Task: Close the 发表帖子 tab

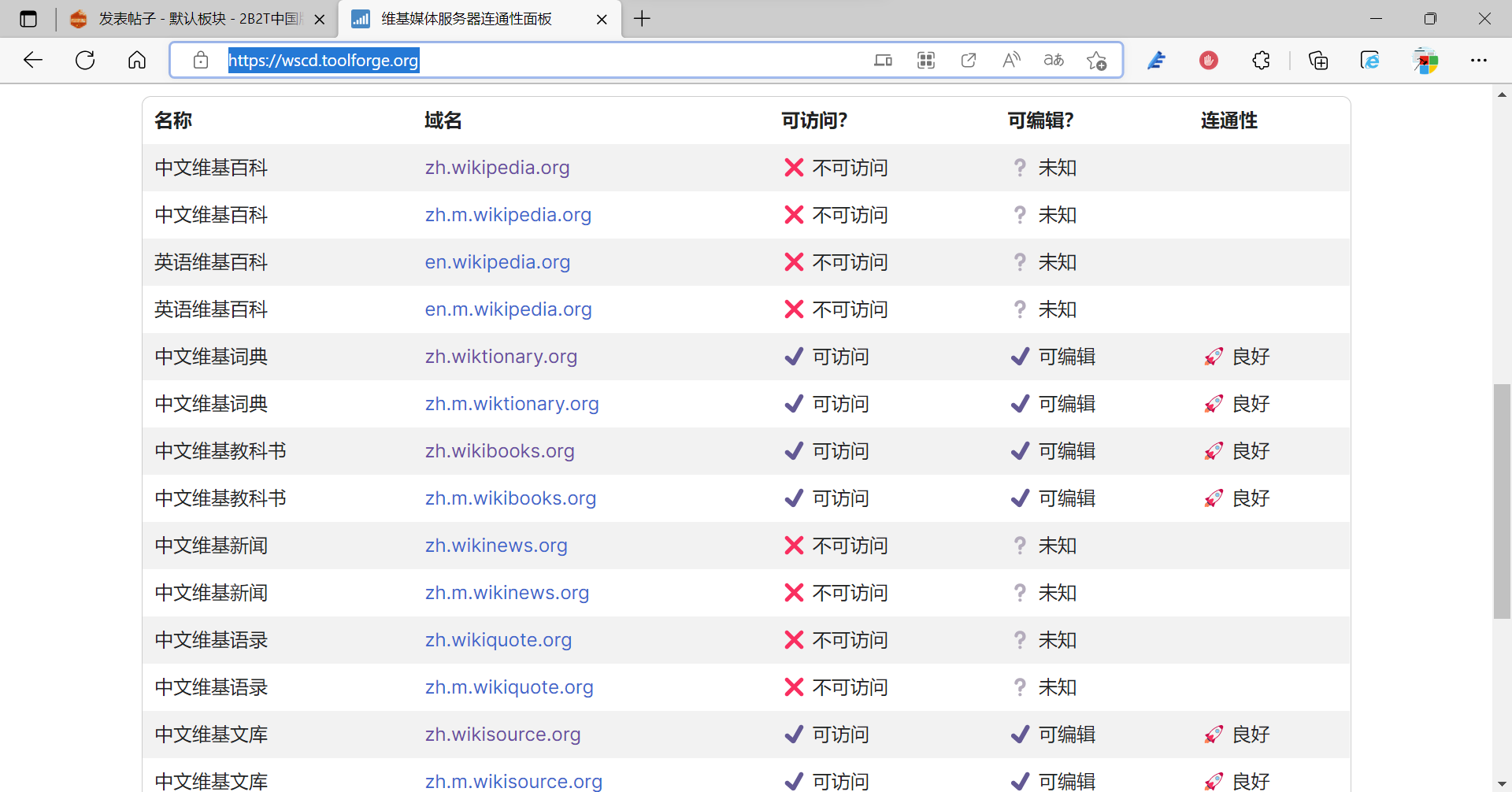Action: point(320,20)
